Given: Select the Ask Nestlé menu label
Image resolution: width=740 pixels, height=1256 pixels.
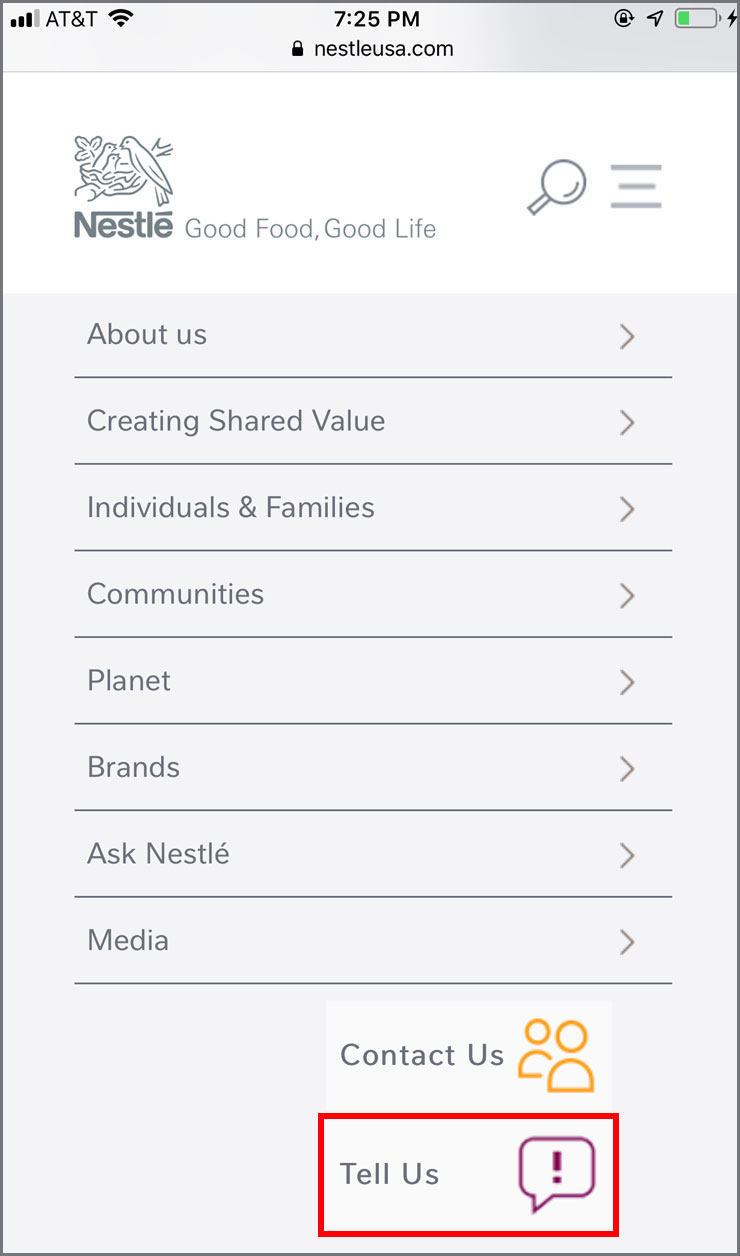Looking at the screenshot, I should coord(158,854).
